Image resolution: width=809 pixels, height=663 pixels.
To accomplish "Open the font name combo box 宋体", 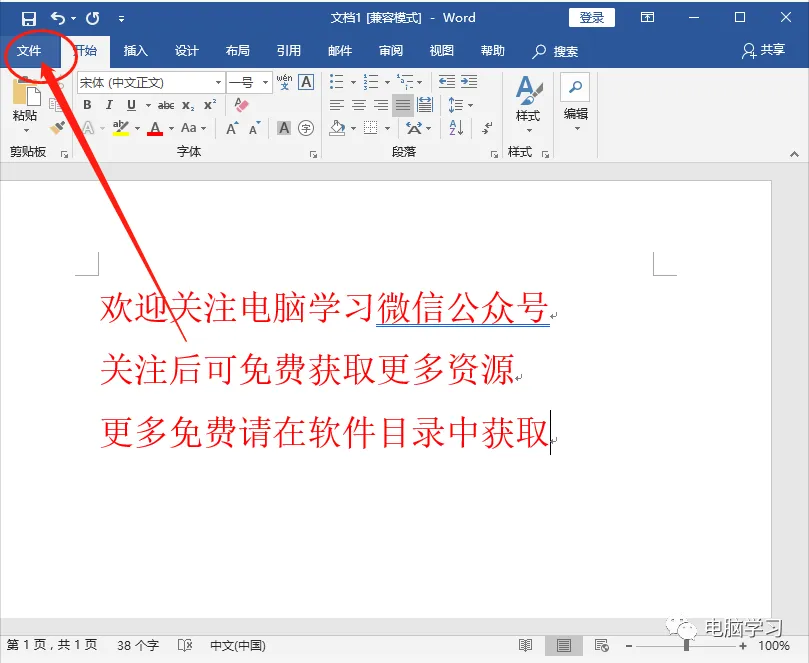I will tap(151, 83).
